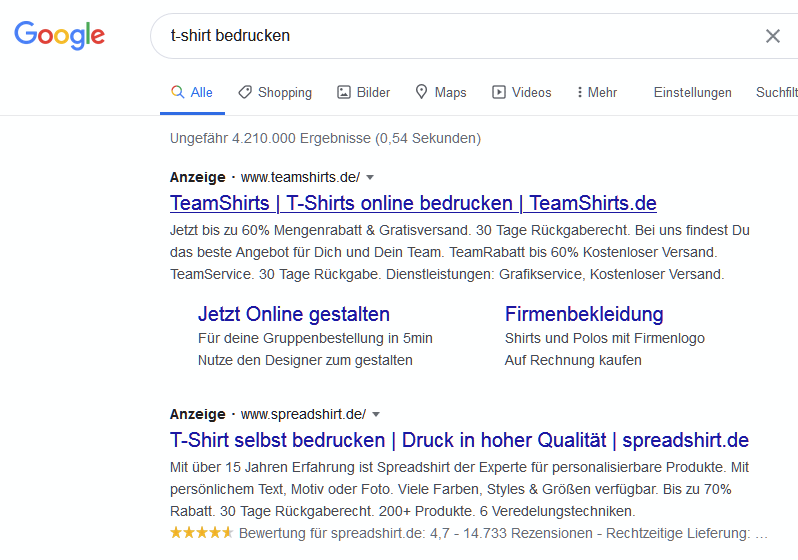Click the tag icon of the Shopping tab
The height and width of the screenshot is (560, 798).
click(245, 92)
